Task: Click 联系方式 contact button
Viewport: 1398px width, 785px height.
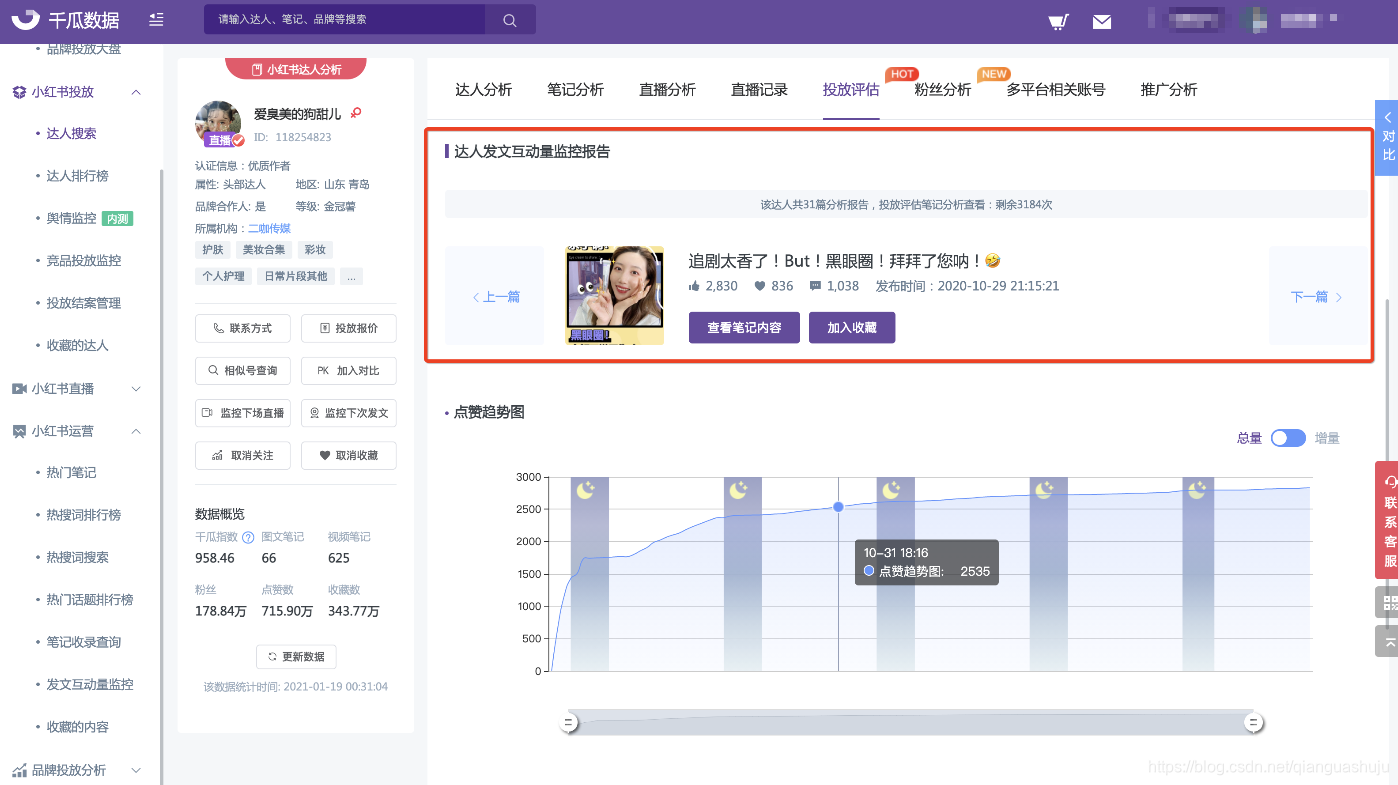Action: [243, 328]
